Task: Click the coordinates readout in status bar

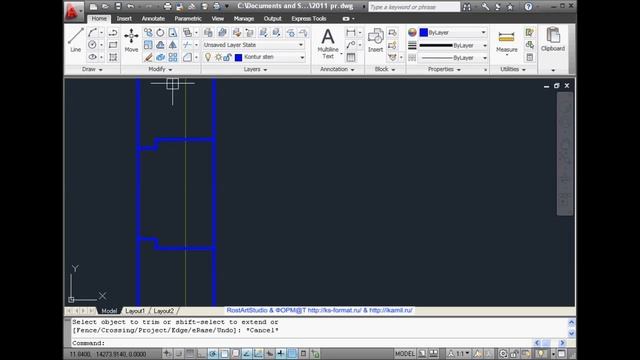Action: coord(108,354)
